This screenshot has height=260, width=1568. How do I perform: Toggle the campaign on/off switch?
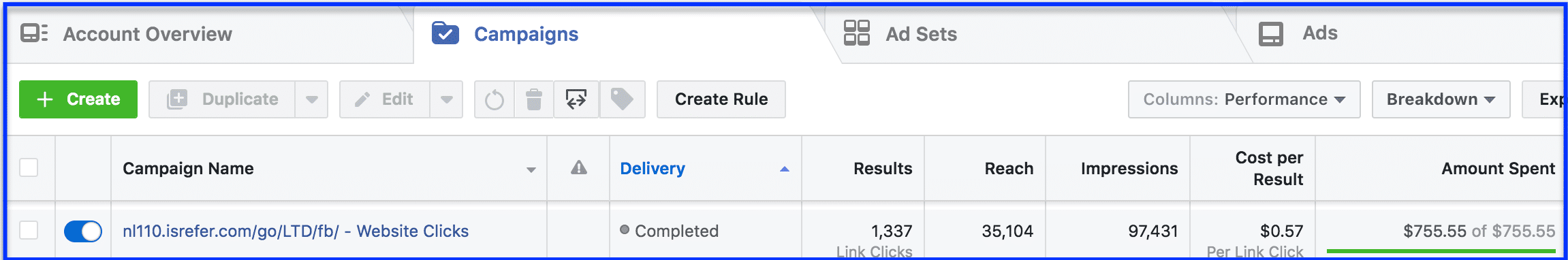[x=83, y=231]
